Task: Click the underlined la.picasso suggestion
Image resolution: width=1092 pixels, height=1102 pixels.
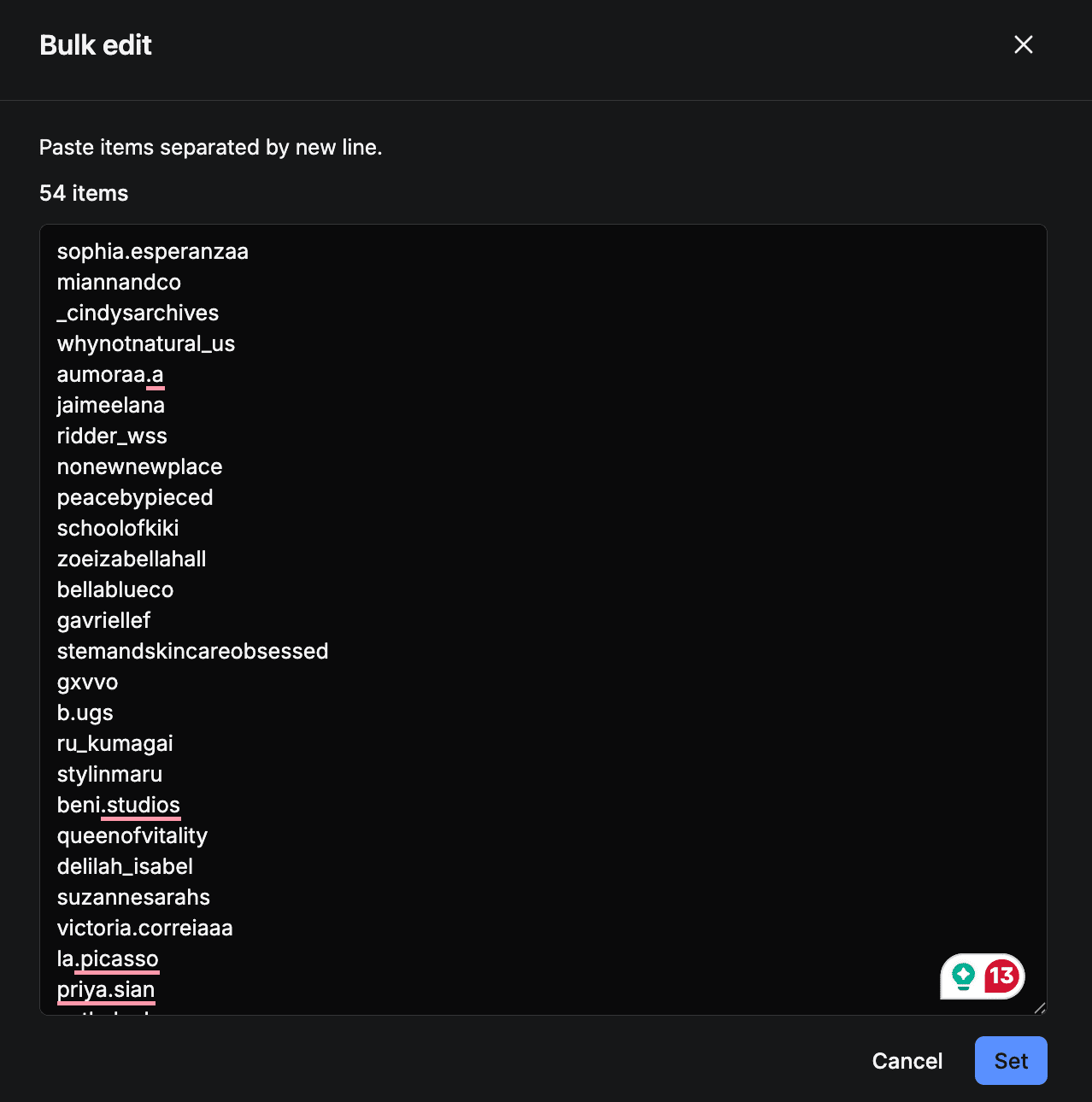Action: (108, 958)
